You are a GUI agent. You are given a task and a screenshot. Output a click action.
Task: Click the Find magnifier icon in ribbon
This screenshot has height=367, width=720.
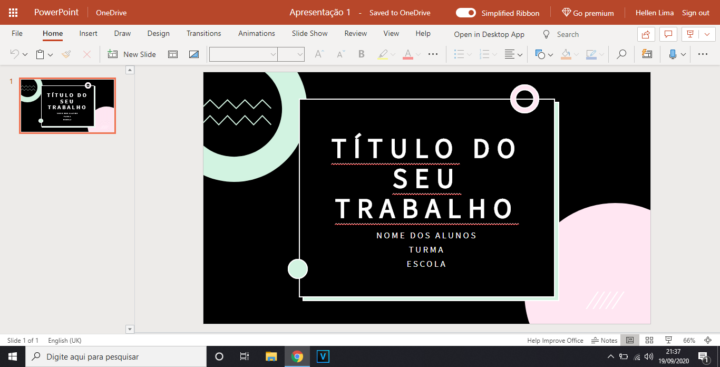click(x=621, y=54)
